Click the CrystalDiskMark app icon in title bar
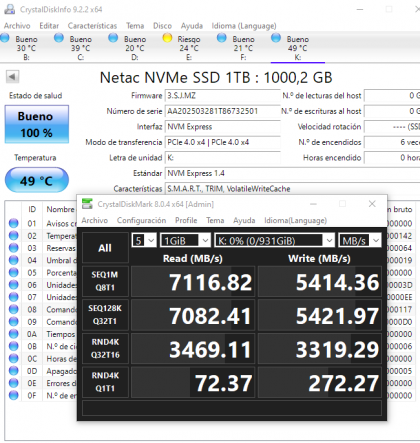420x443 pixels. [x=87, y=204]
